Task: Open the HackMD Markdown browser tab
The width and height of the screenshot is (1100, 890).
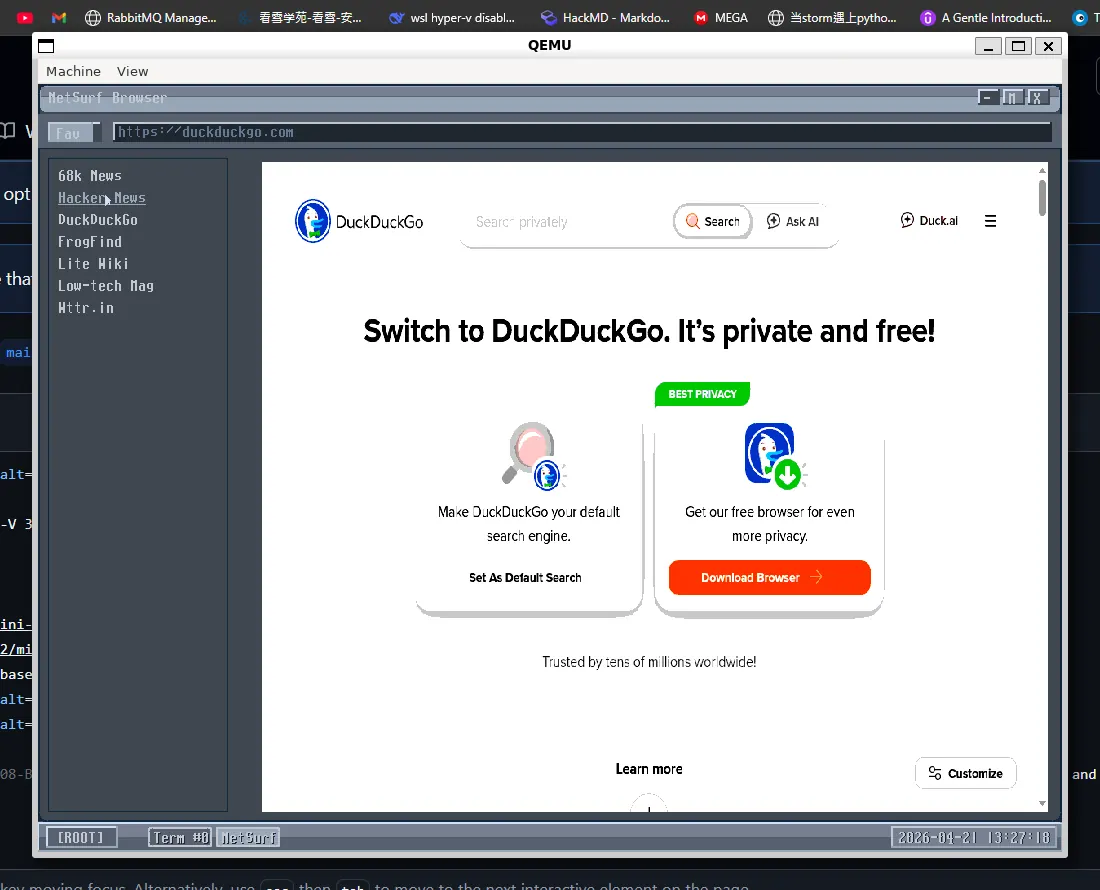Action: pyautogui.click(x=605, y=18)
